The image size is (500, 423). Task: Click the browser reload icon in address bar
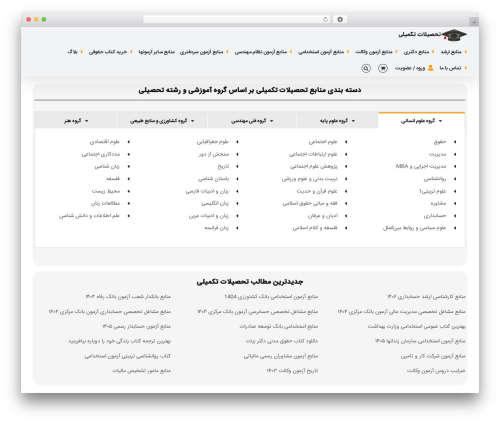click(325, 20)
